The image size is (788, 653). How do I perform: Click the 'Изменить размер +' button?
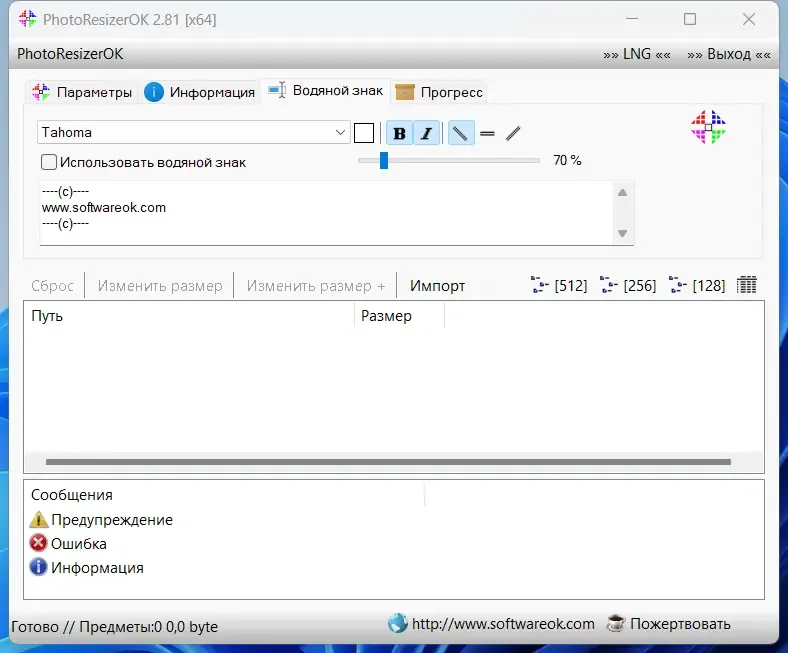tap(316, 286)
